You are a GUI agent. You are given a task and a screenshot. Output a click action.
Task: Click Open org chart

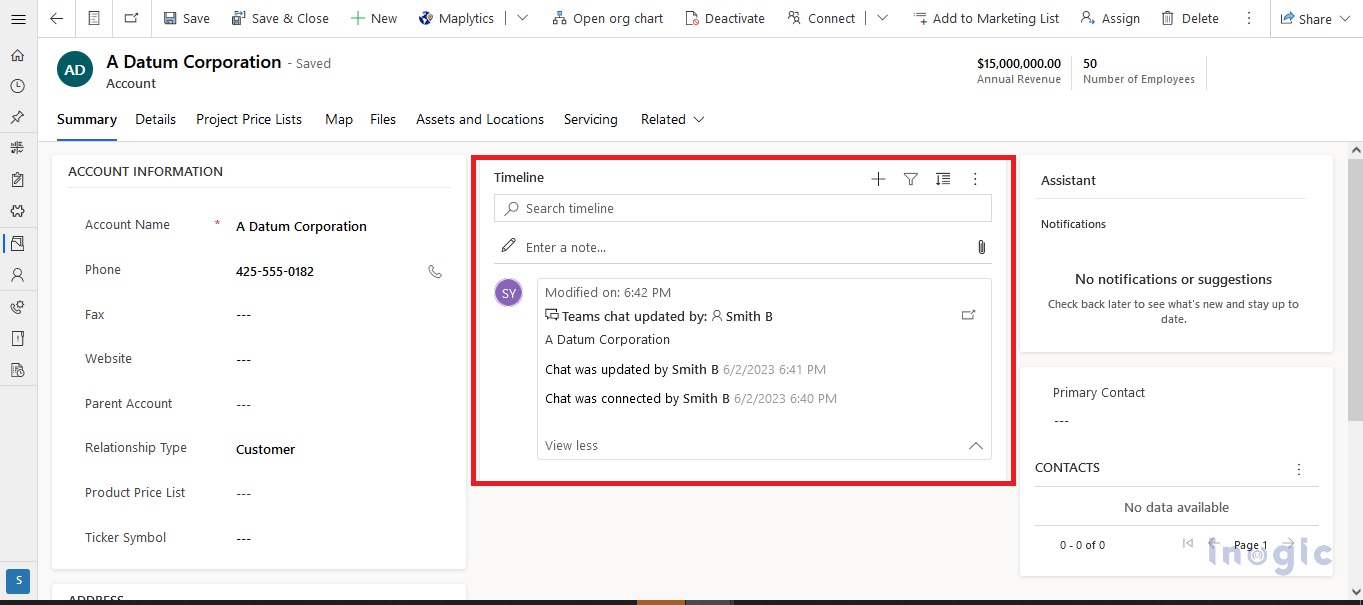click(x=607, y=18)
